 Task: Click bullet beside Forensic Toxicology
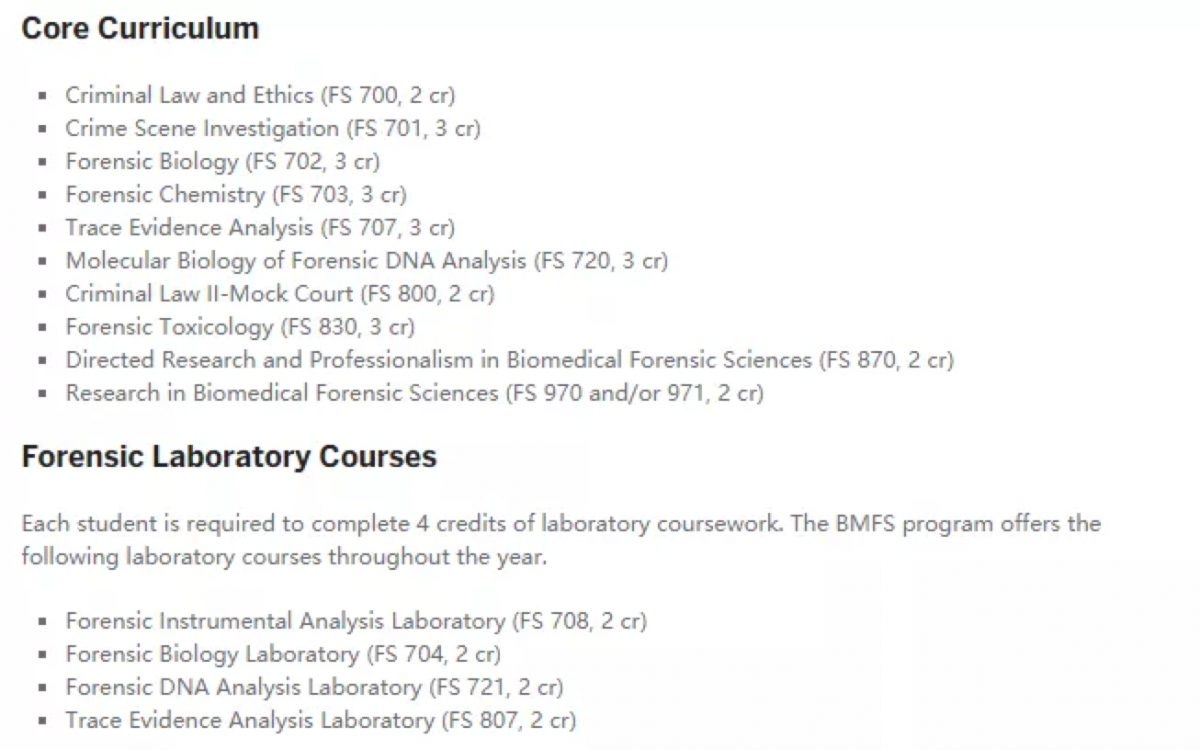[x=43, y=328]
